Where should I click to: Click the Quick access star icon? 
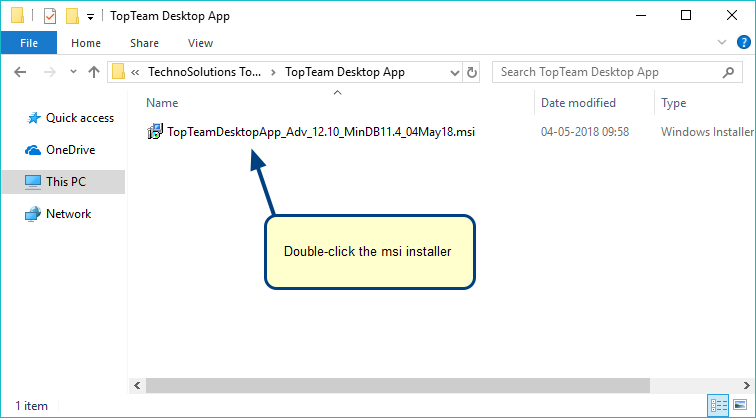(x=33, y=118)
